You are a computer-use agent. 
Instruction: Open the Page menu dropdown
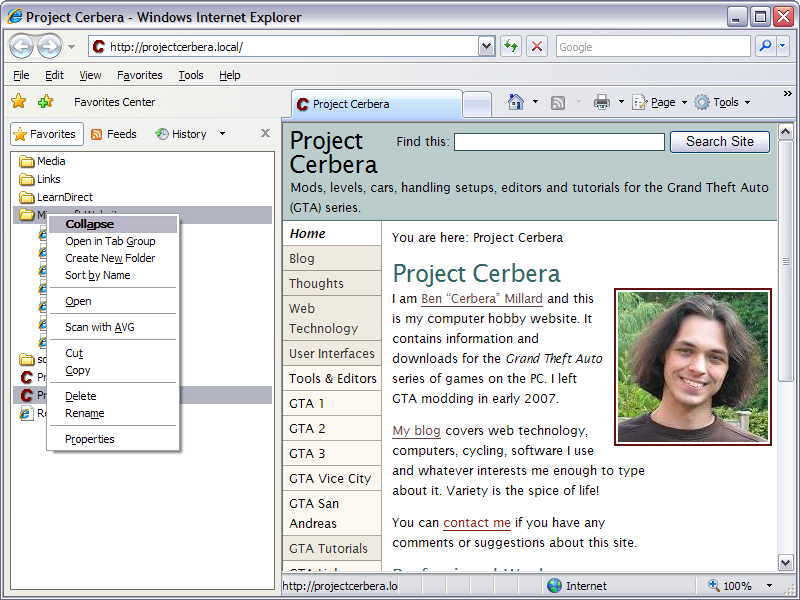684,102
